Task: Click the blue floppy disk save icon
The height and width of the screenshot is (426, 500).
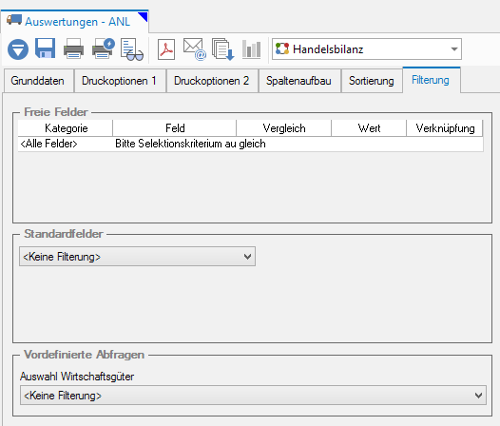Action: click(45, 48)
